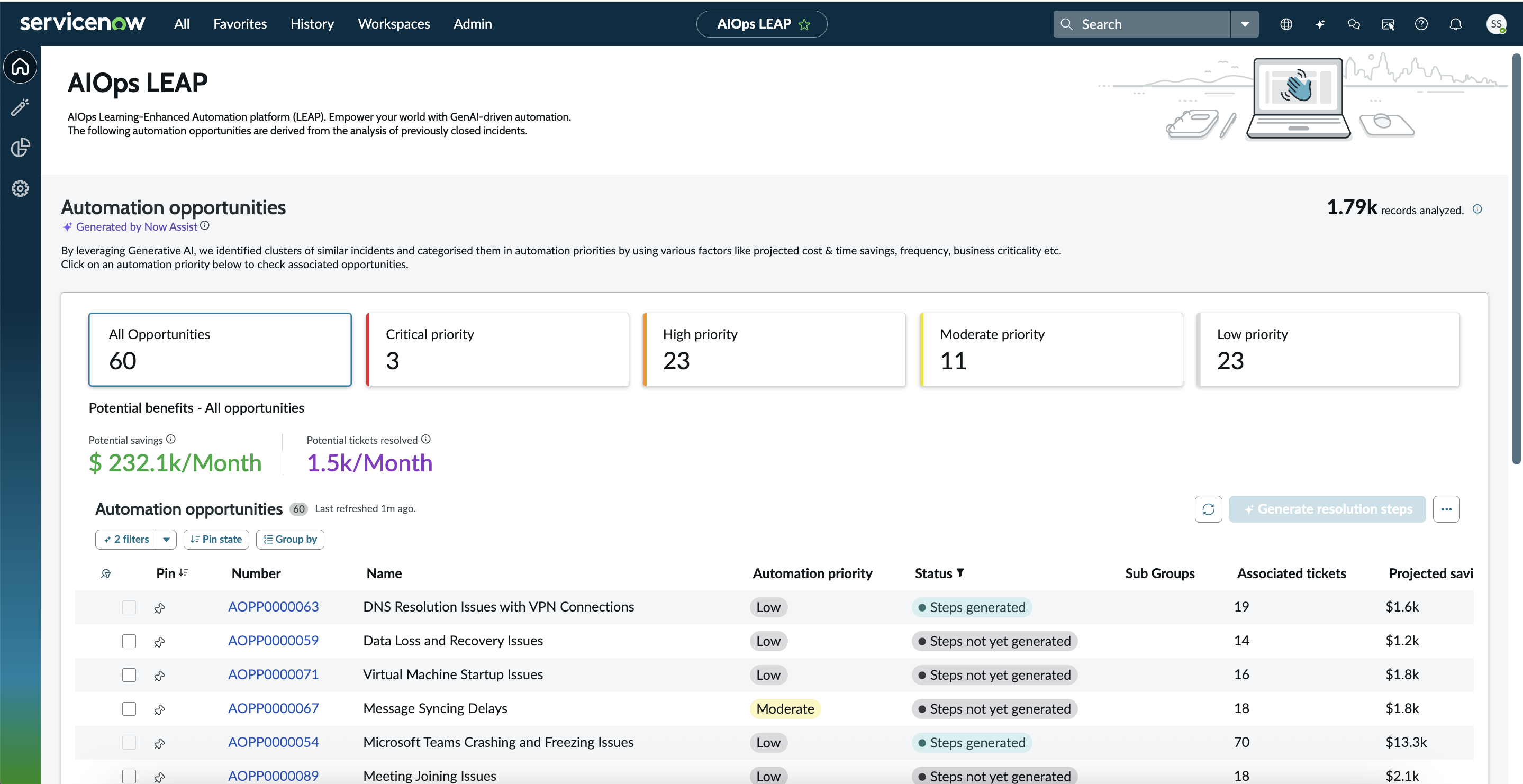Select the Low priority card
Screen dimensions: 1523x784
click(1328, 350)
